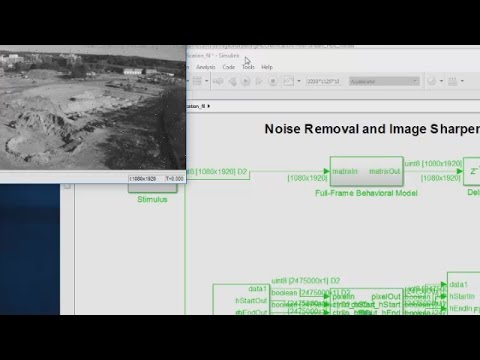Open the Help menu
Viewport: 480px width, 360px height.
point(267,67)
